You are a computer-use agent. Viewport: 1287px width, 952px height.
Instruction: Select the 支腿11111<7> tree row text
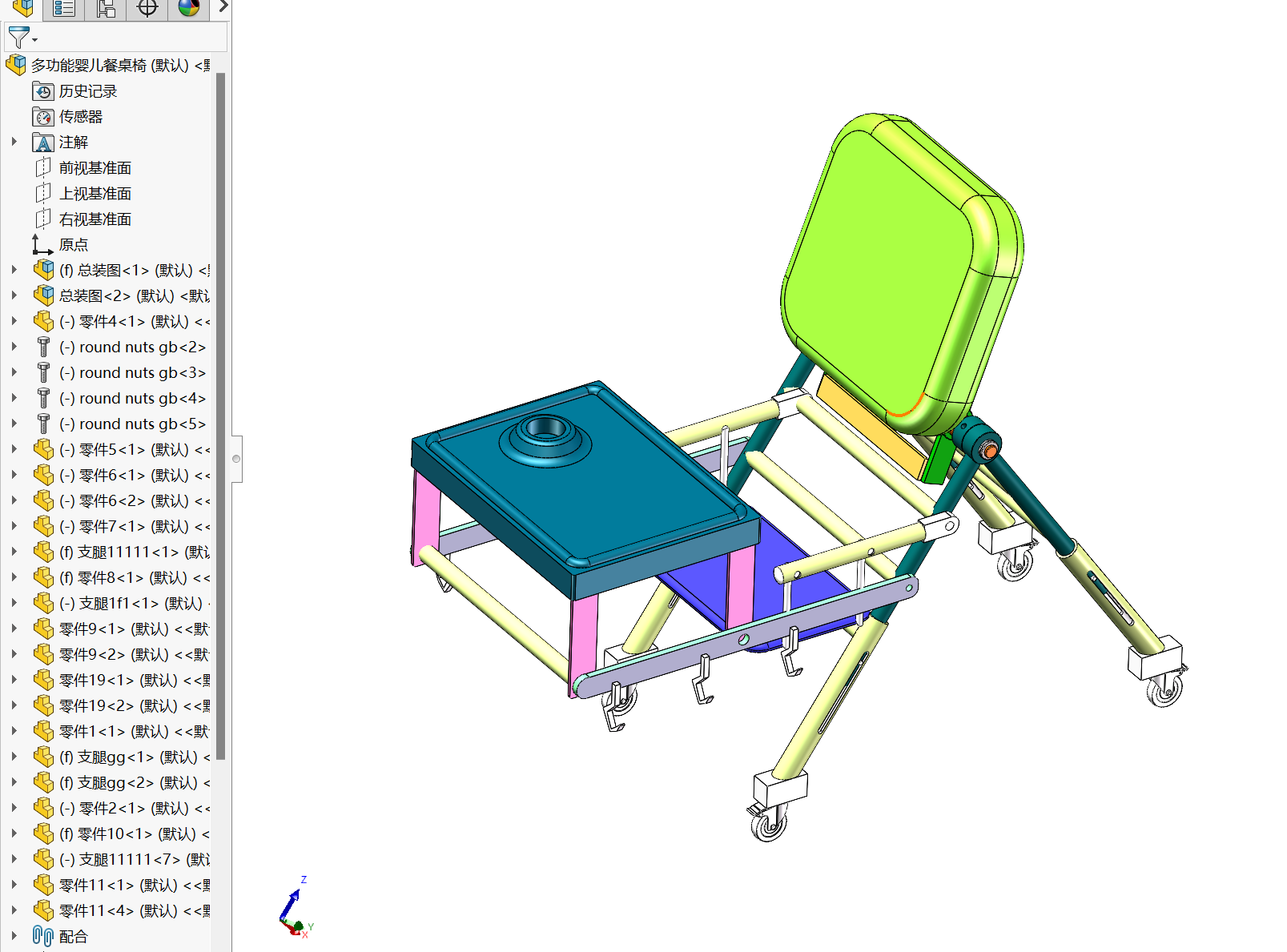tap(135, 859)
